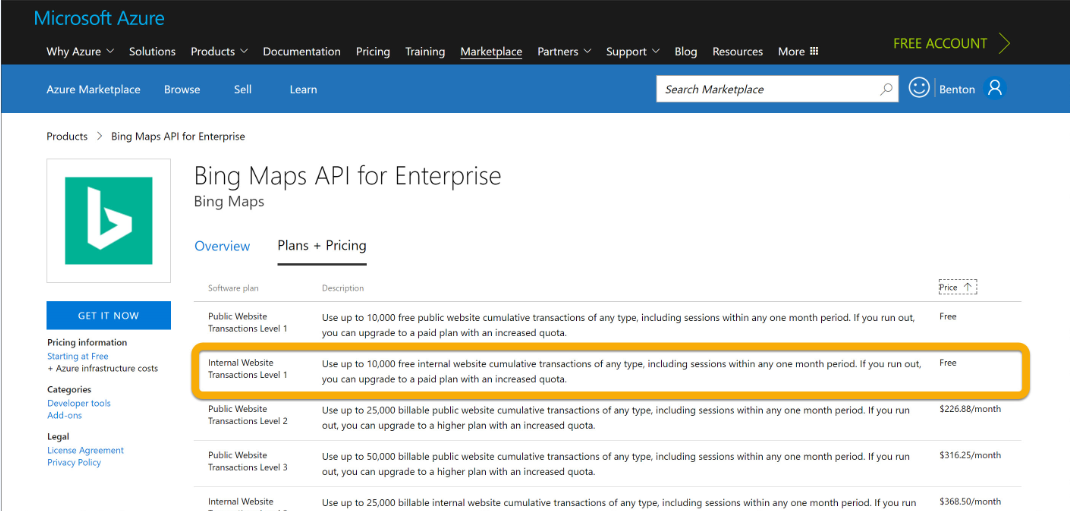Viewport: 1070px width, 511px height.
Task: Click the Software plan column header
Action: (233, 288)
